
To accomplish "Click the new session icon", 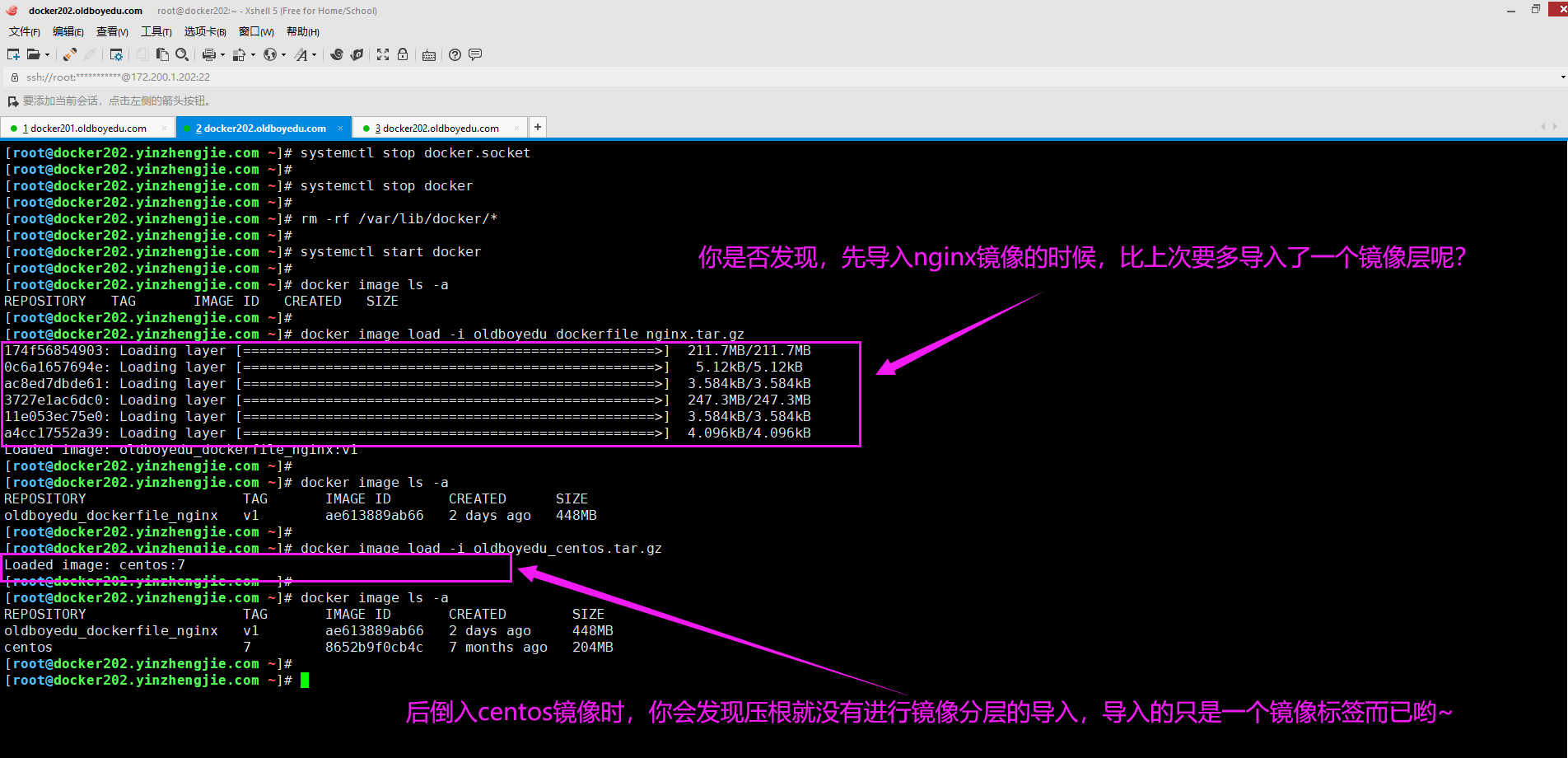I will 13,54.
